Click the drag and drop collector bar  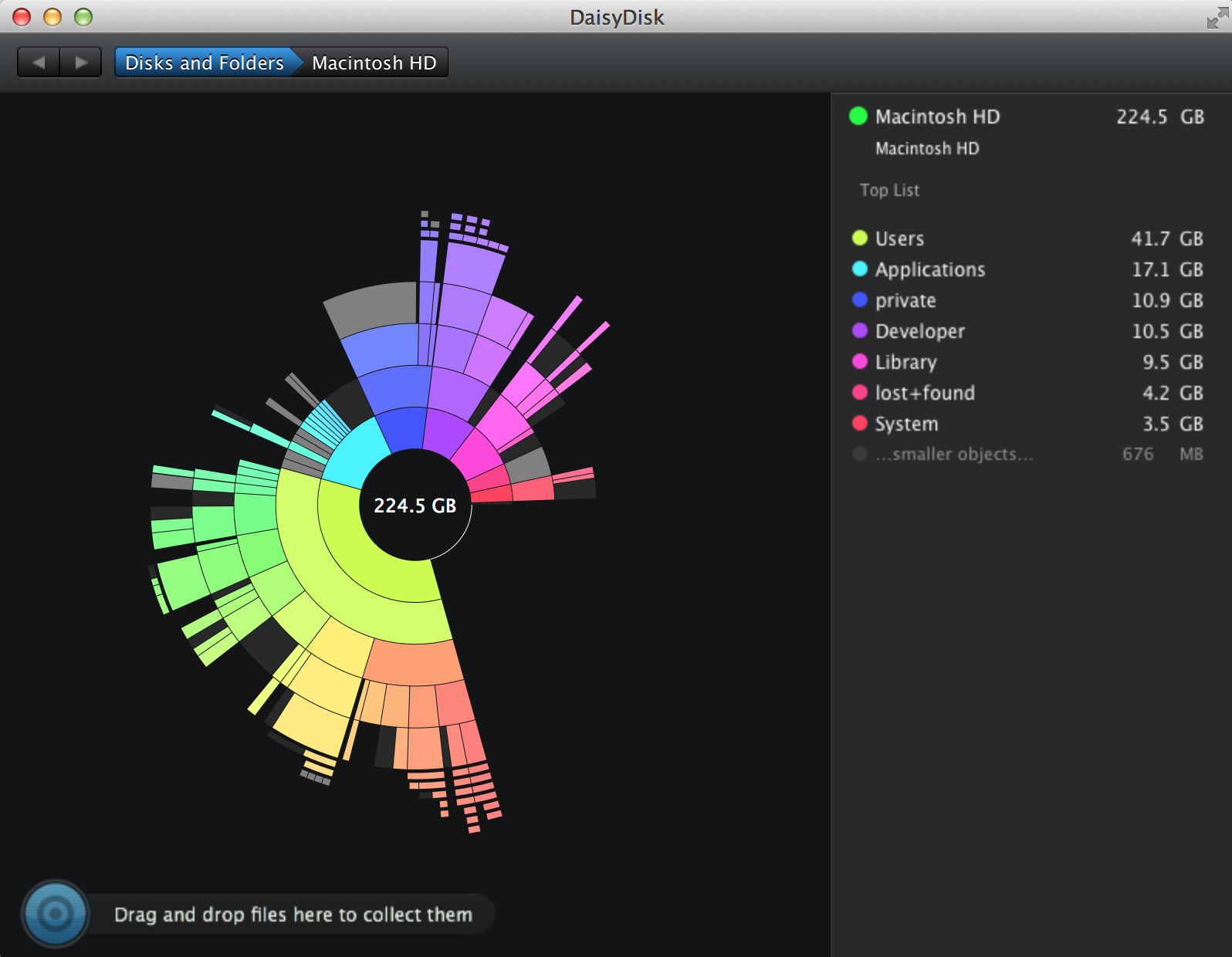point(293,915)
